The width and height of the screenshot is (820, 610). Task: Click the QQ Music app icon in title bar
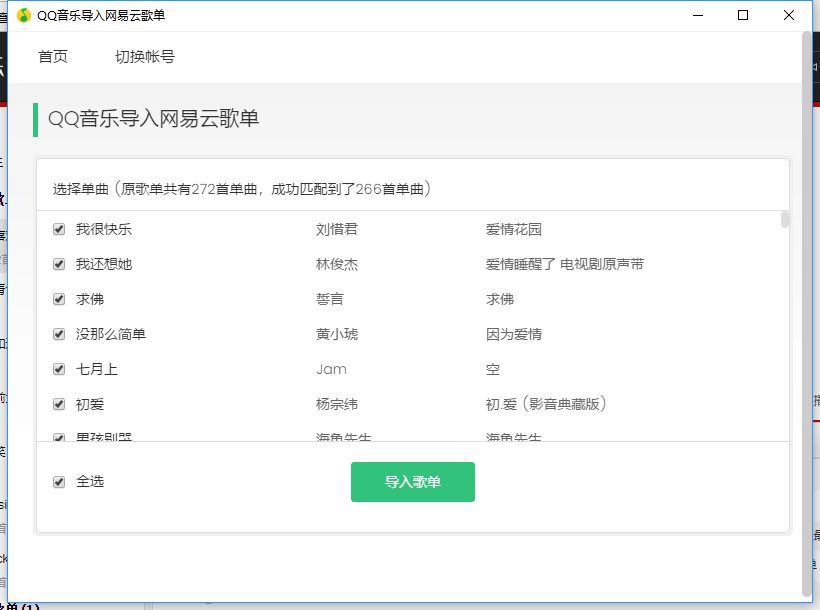pos(24,15)
